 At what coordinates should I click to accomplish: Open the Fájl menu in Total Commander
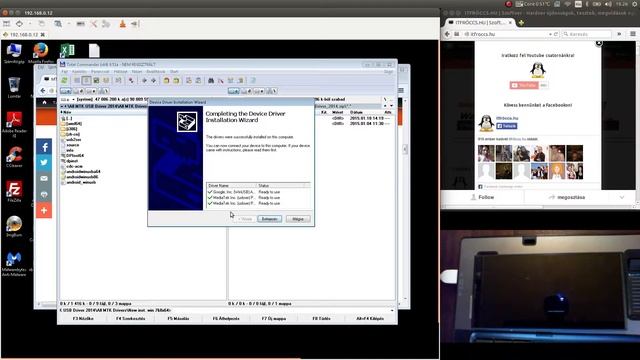click(64, 71)
